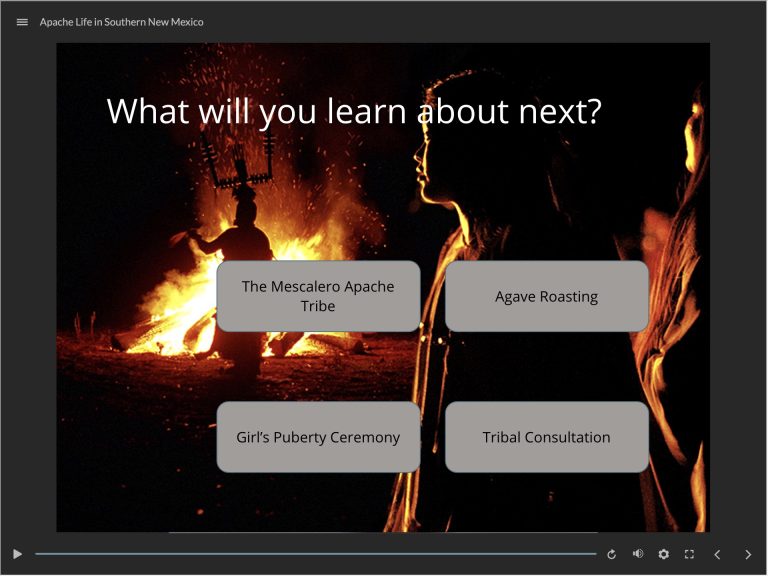Advance with the next slide arrow
The height and width of the screenshot is (576, 768).
(x=747, y=554)
